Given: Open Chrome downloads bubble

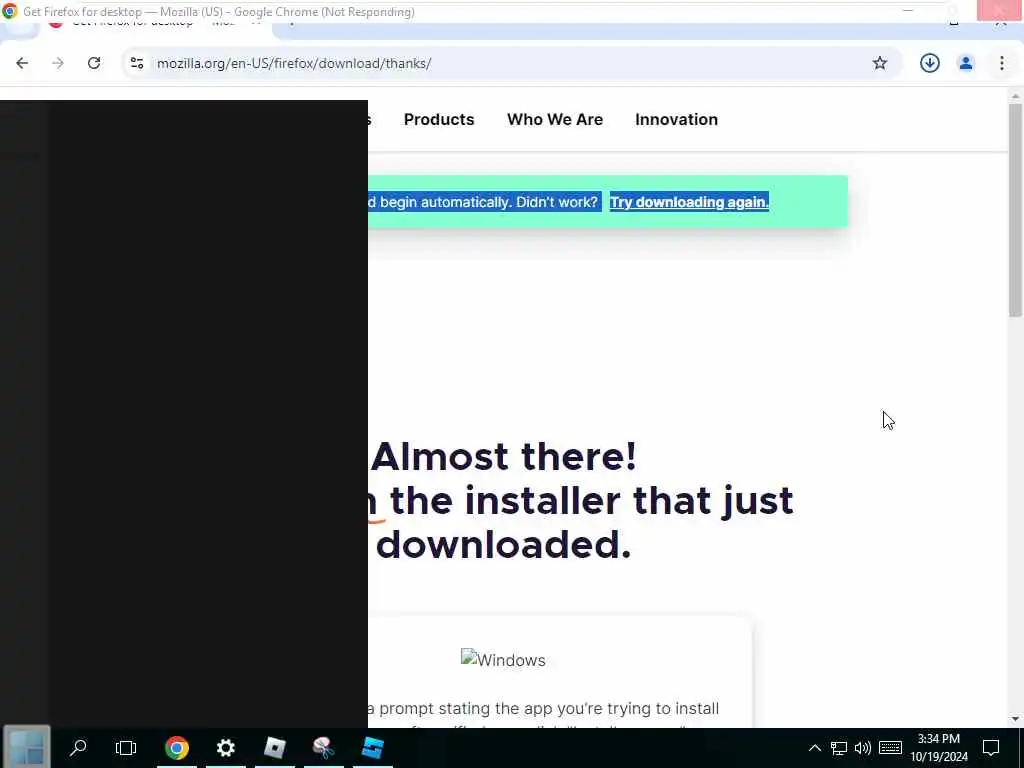Looking at the screenshot, I should pyautogui.click(x=929, y=63).
